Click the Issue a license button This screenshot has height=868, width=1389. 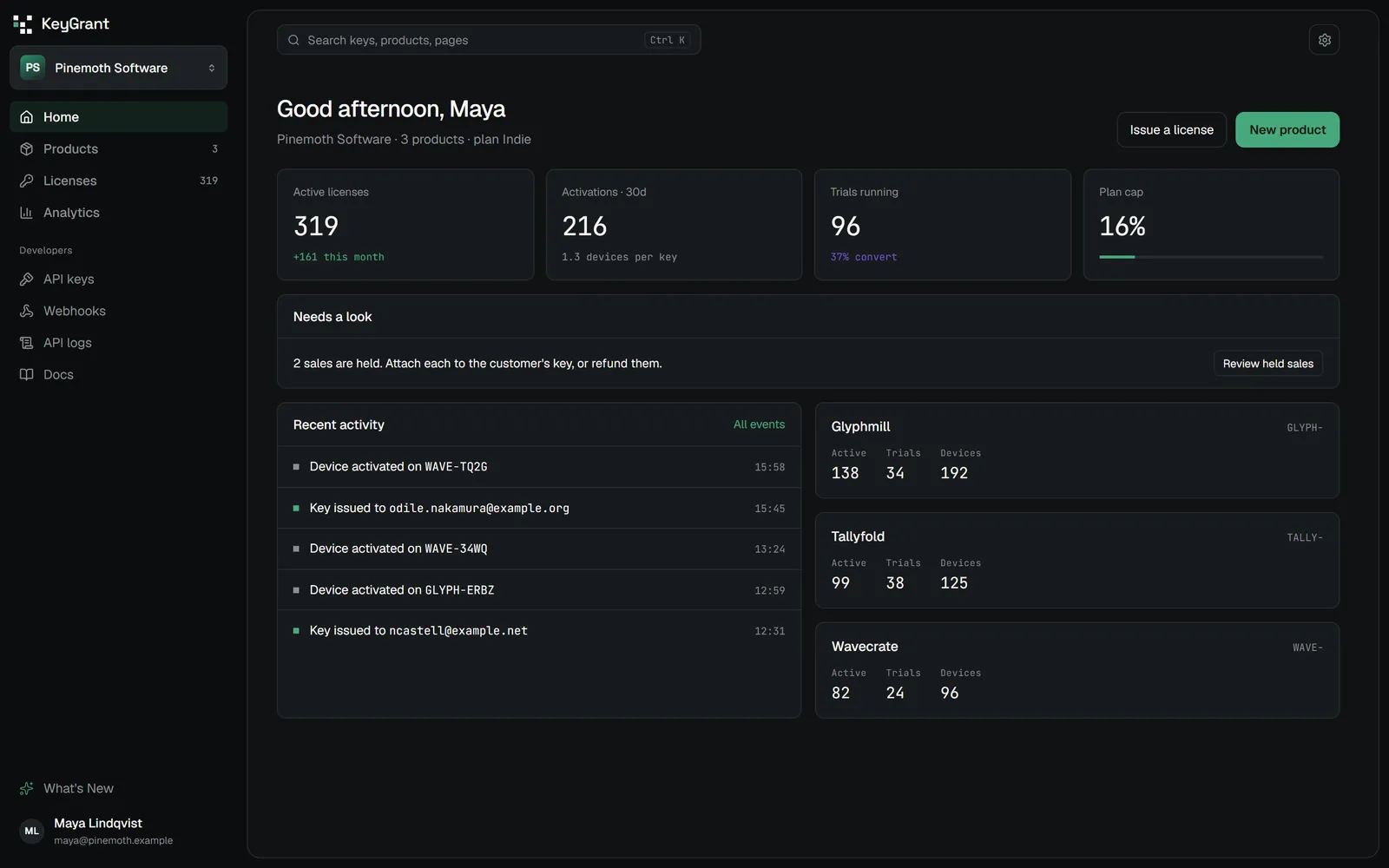pos(1171,129)
